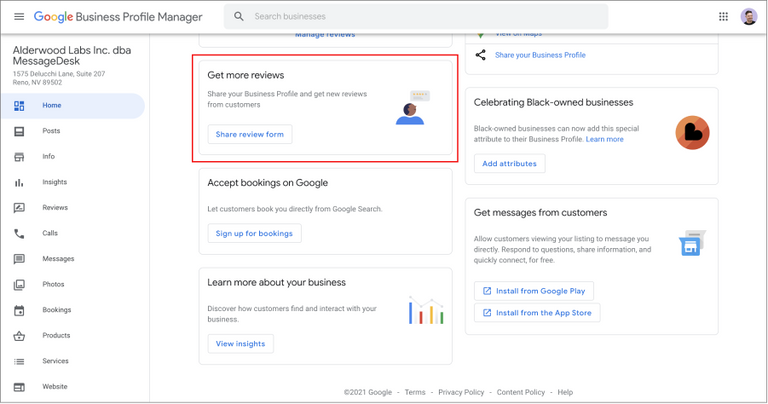The image size is (768, 404).
Task: Click the Reviews icon in sidebar
Action: pos(19,208)
